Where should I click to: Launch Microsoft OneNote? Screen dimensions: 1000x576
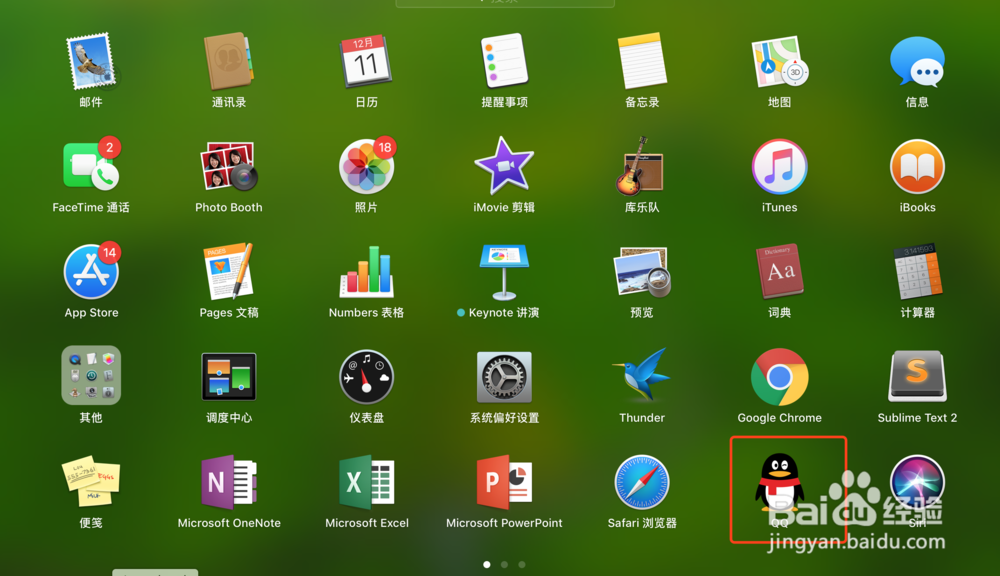[228, 487]
